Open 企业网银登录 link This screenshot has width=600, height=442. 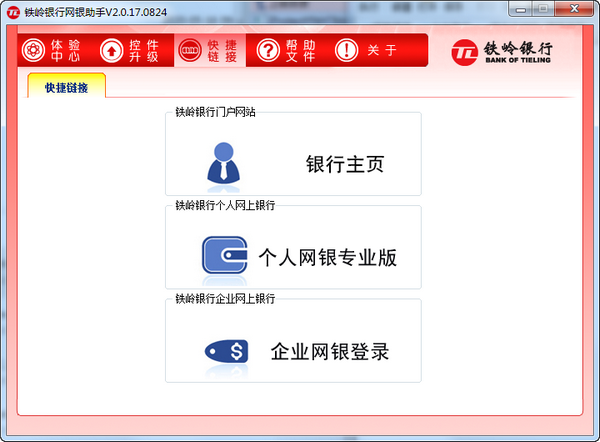pos(330,351)
